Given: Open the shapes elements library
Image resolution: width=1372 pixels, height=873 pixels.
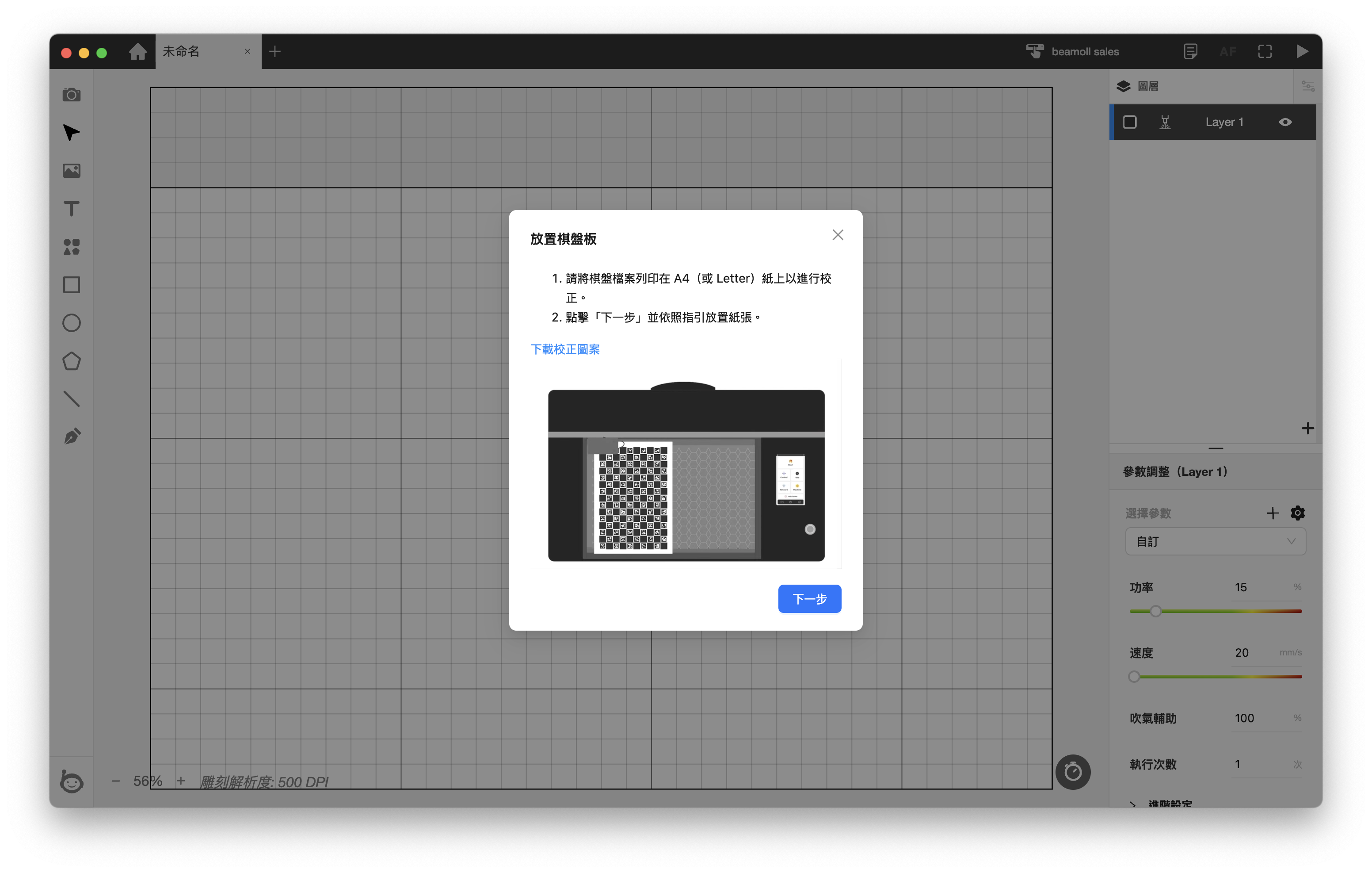Looking at the screenshot, I should point(71,247).
